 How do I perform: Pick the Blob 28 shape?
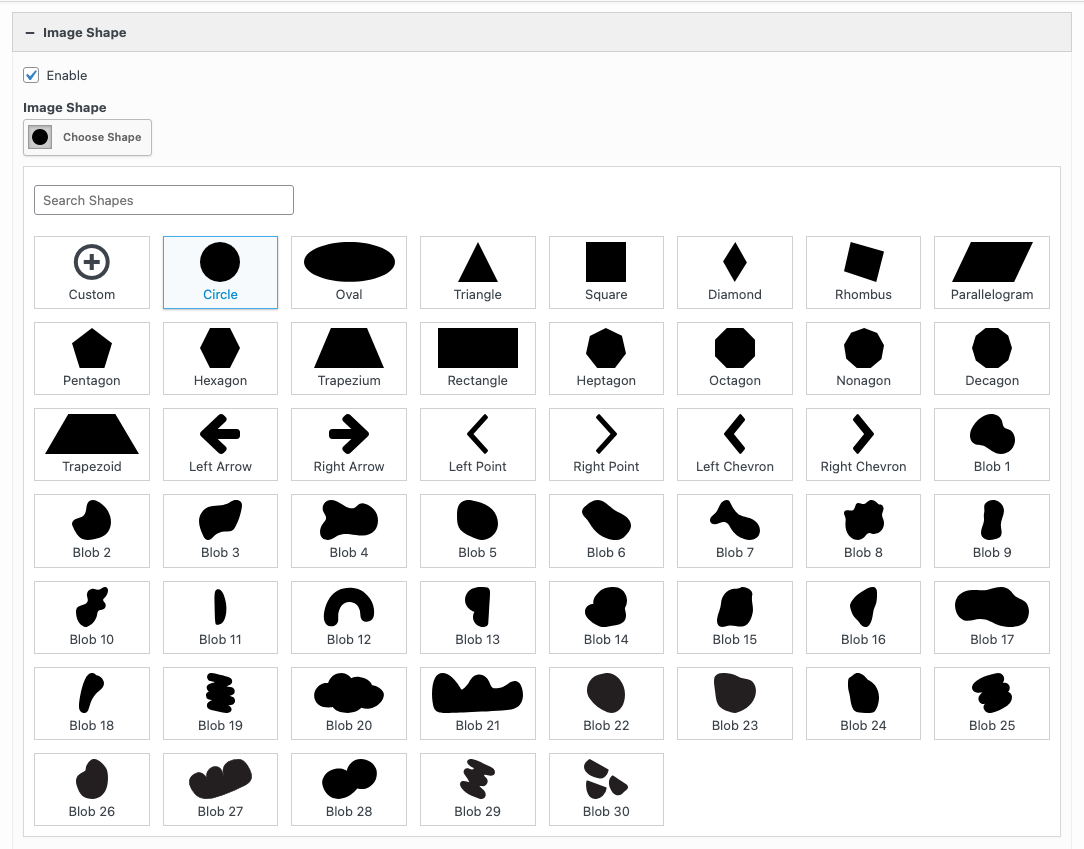349,790
